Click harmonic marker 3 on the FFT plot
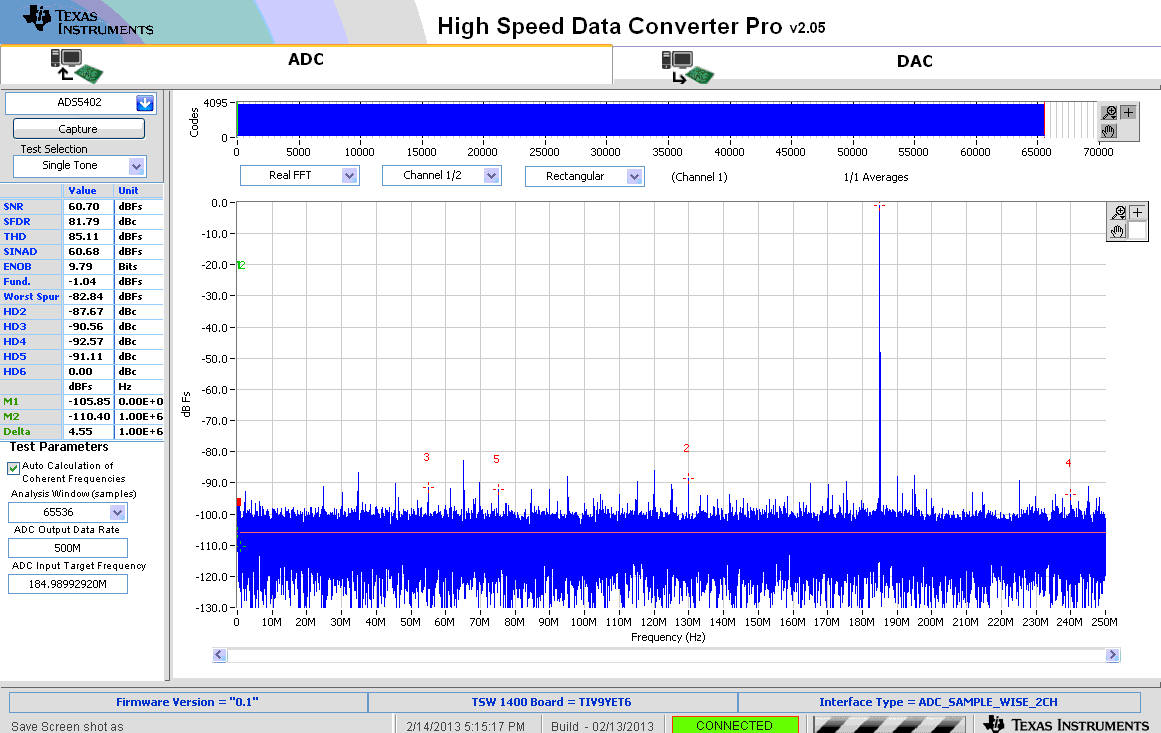 pyautogui.click(x=428, y=487)
